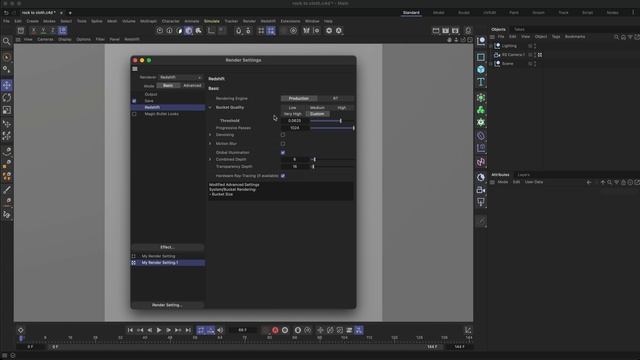This screenshot has height=360, width=640.
Task: Enable the Denoising checkbox
Action: (283, 135)
